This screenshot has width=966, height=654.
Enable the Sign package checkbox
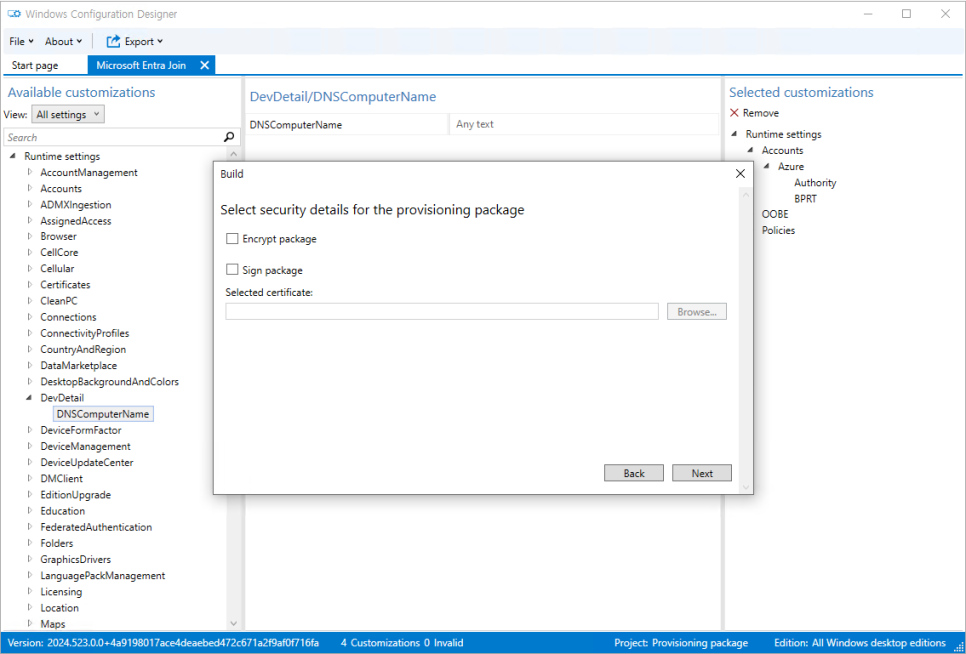click(x=232, y=270)
